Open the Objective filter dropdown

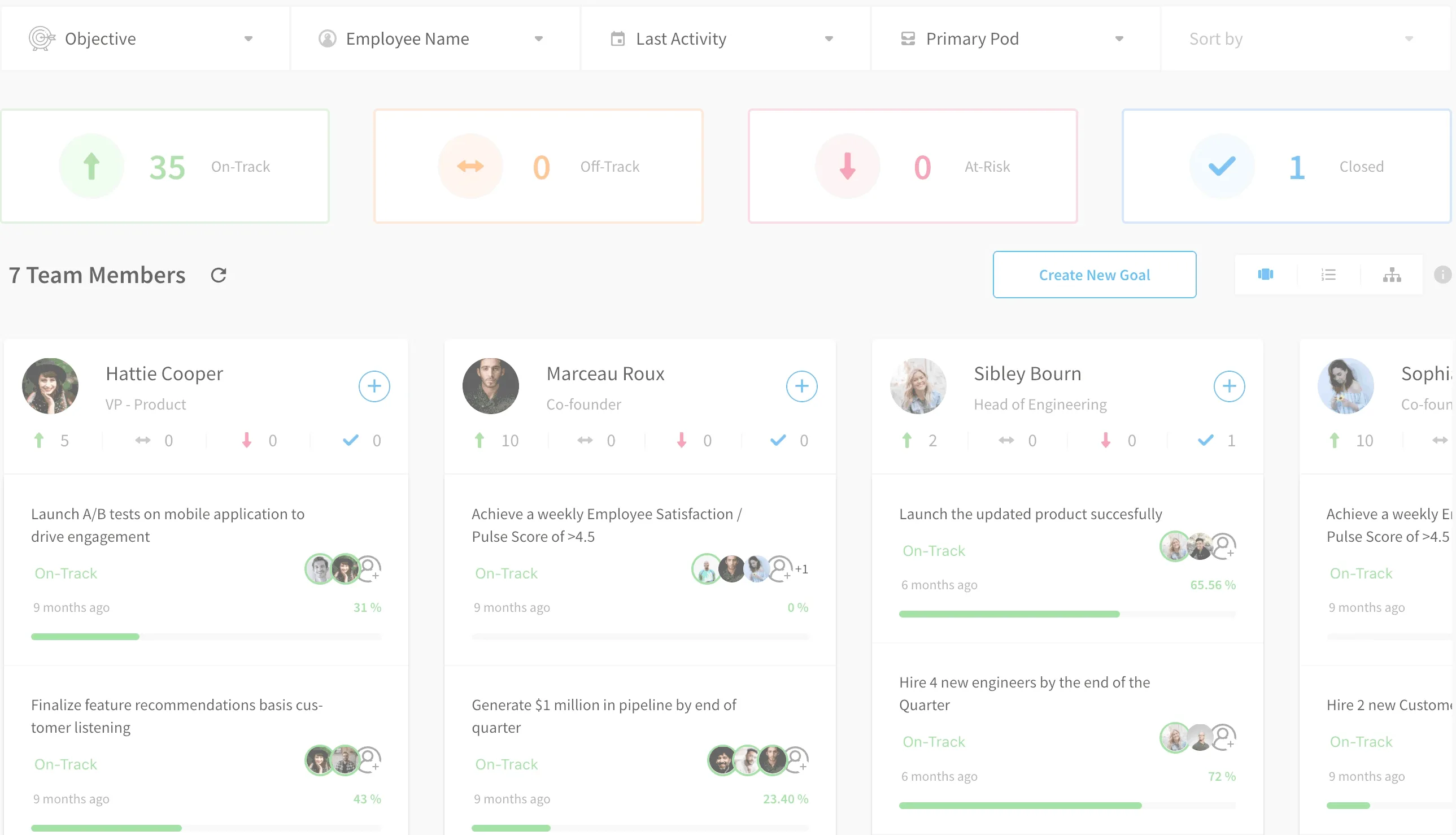click(145, 38)
